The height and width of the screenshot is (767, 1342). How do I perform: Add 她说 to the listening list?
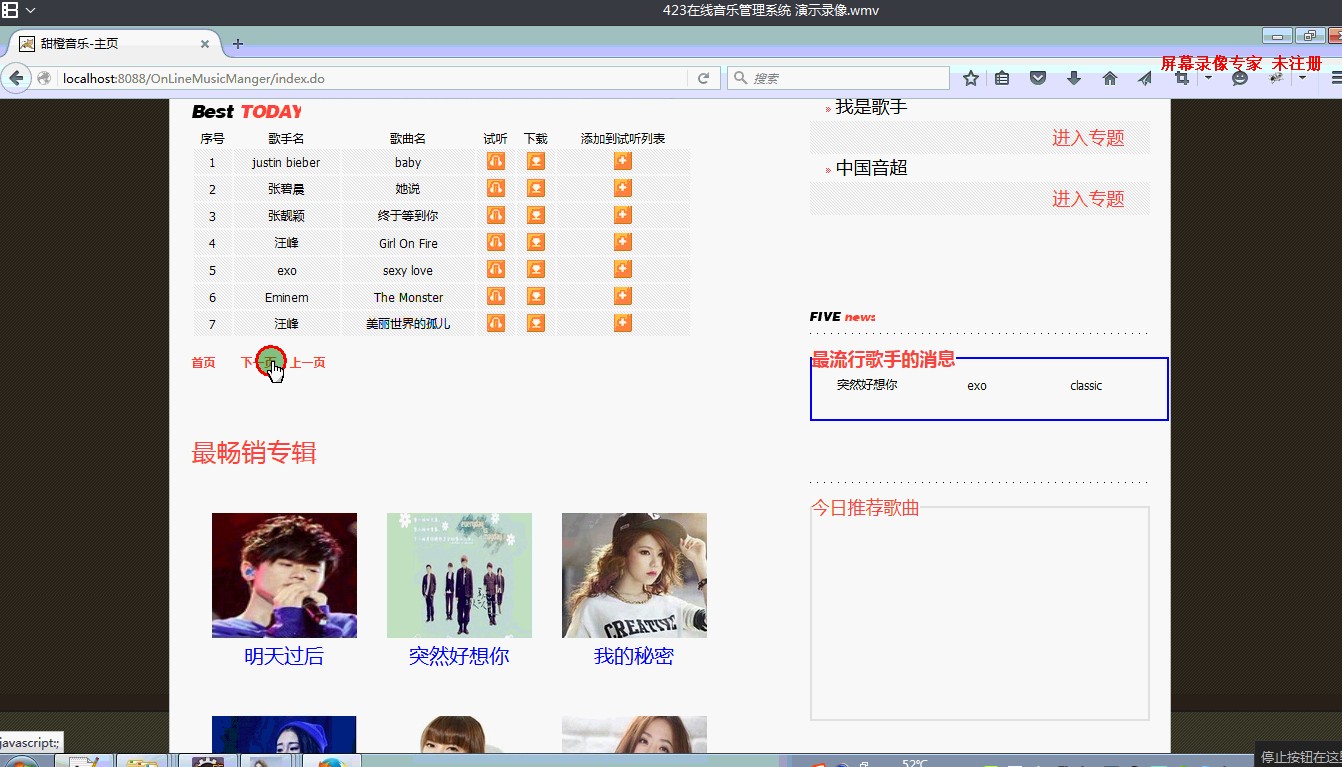(x=622, y=188)
